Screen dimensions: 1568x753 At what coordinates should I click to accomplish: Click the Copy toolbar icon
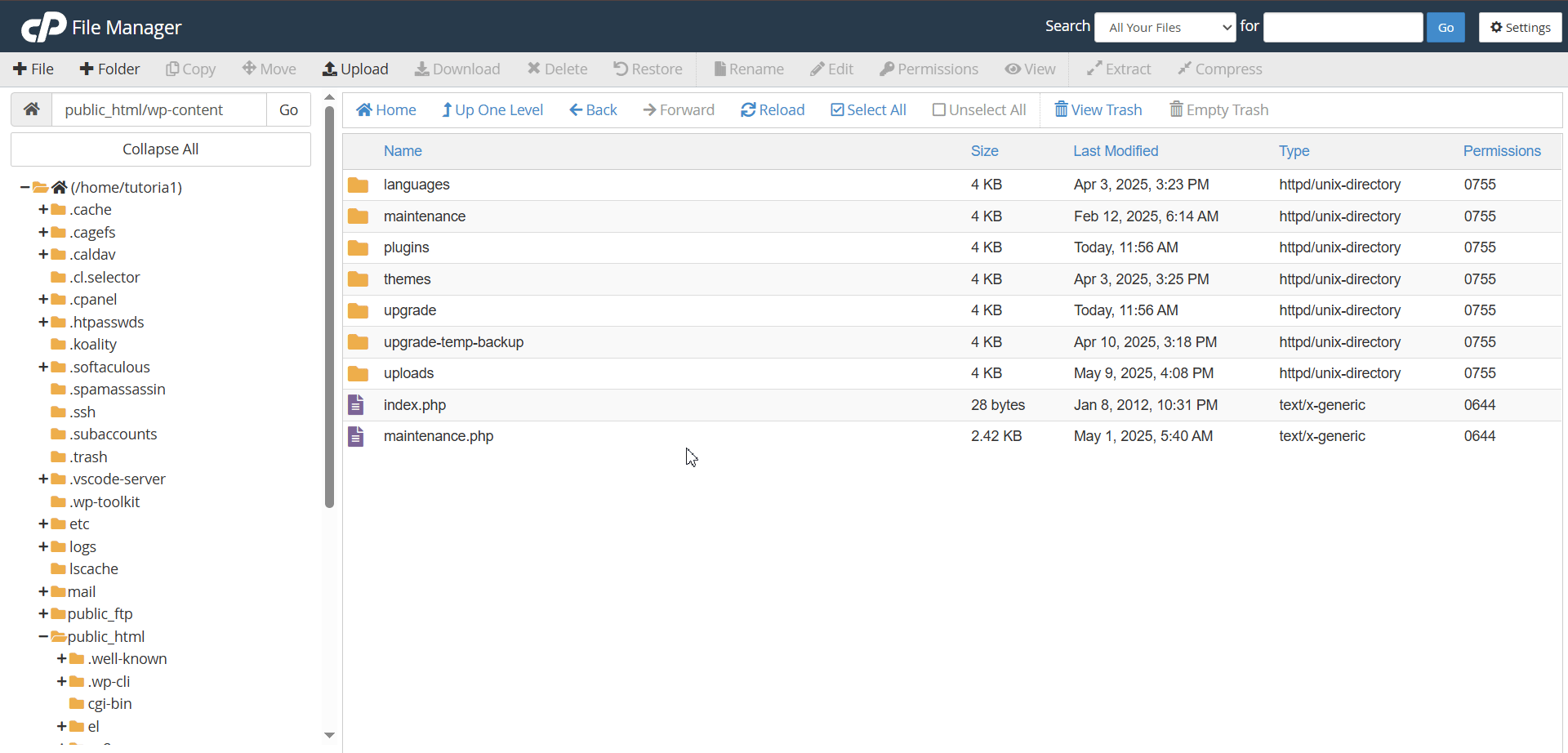pyautogui.click(x=172, y=69)
